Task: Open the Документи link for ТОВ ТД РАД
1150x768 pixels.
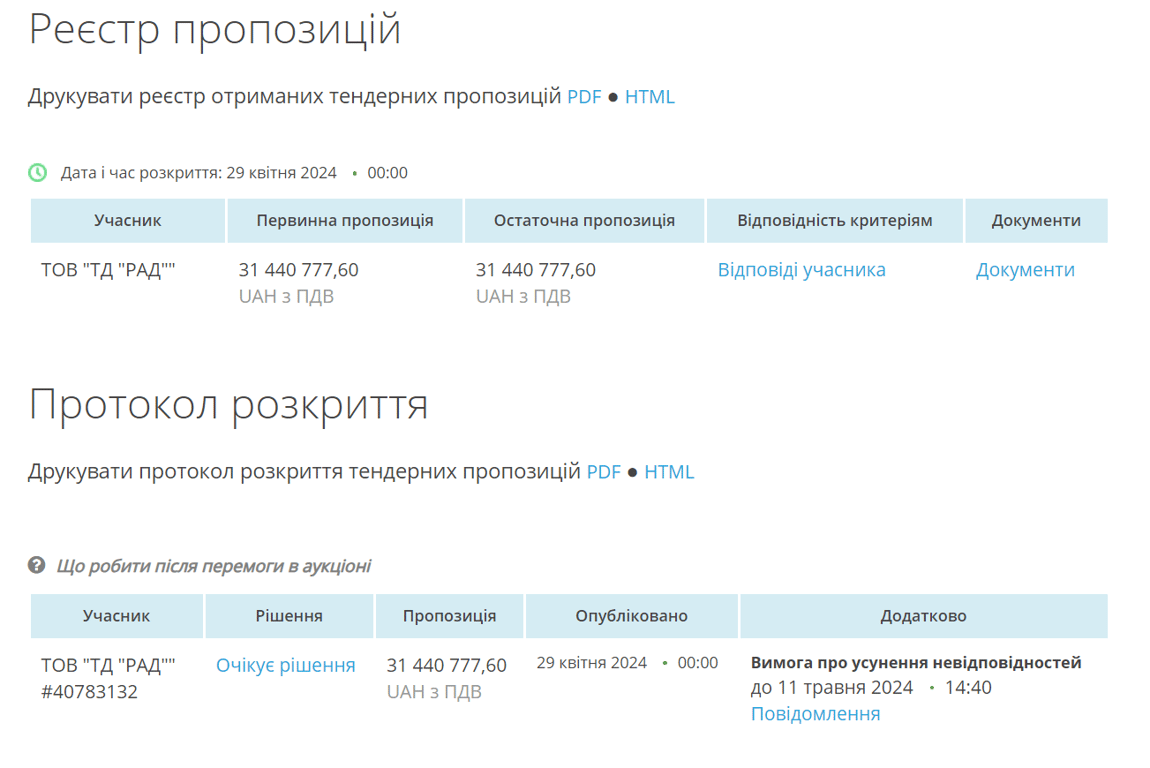Action: coord(1024,269)
